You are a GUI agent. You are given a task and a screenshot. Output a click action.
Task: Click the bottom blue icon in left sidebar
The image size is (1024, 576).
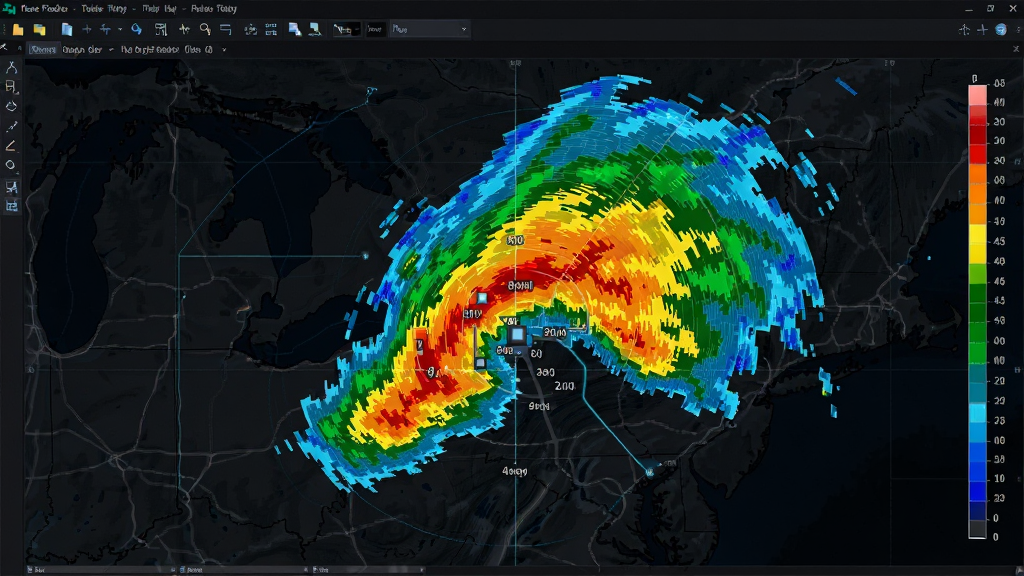click(x=11, y=206)
